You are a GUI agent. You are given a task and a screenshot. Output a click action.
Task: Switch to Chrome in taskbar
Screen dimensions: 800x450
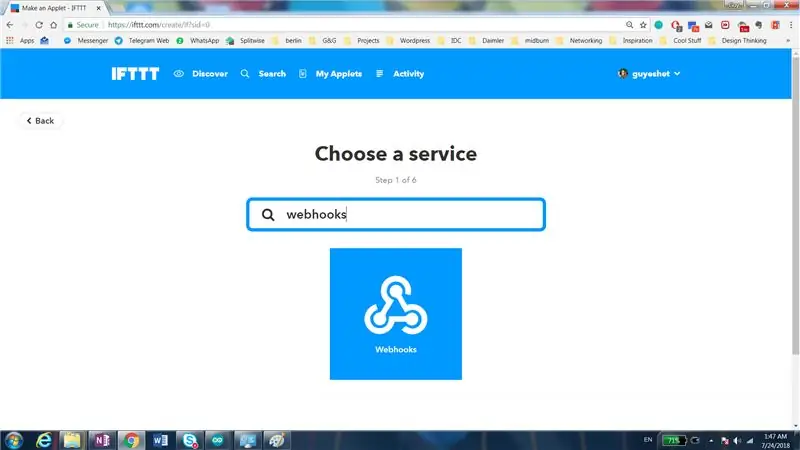point(131,440)
